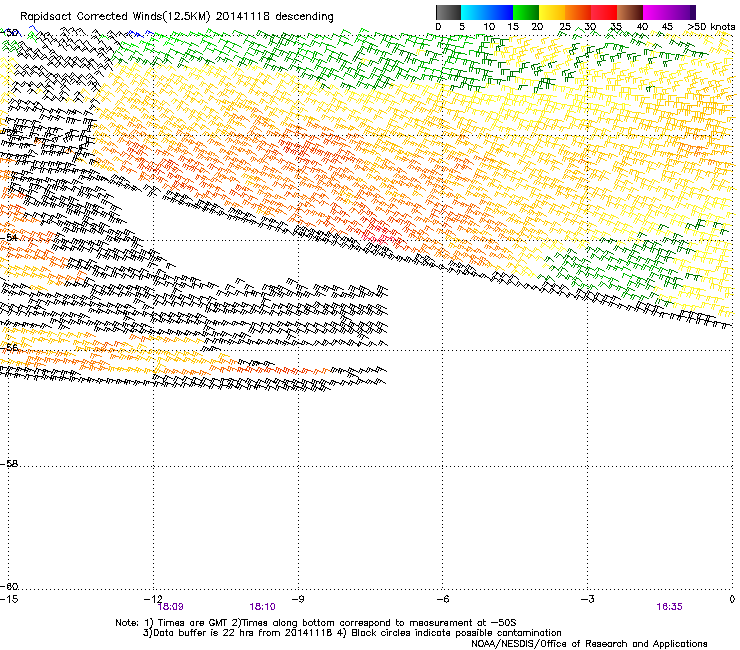Click the longitude label '-3'
The image size is (740, 650).
587,599
